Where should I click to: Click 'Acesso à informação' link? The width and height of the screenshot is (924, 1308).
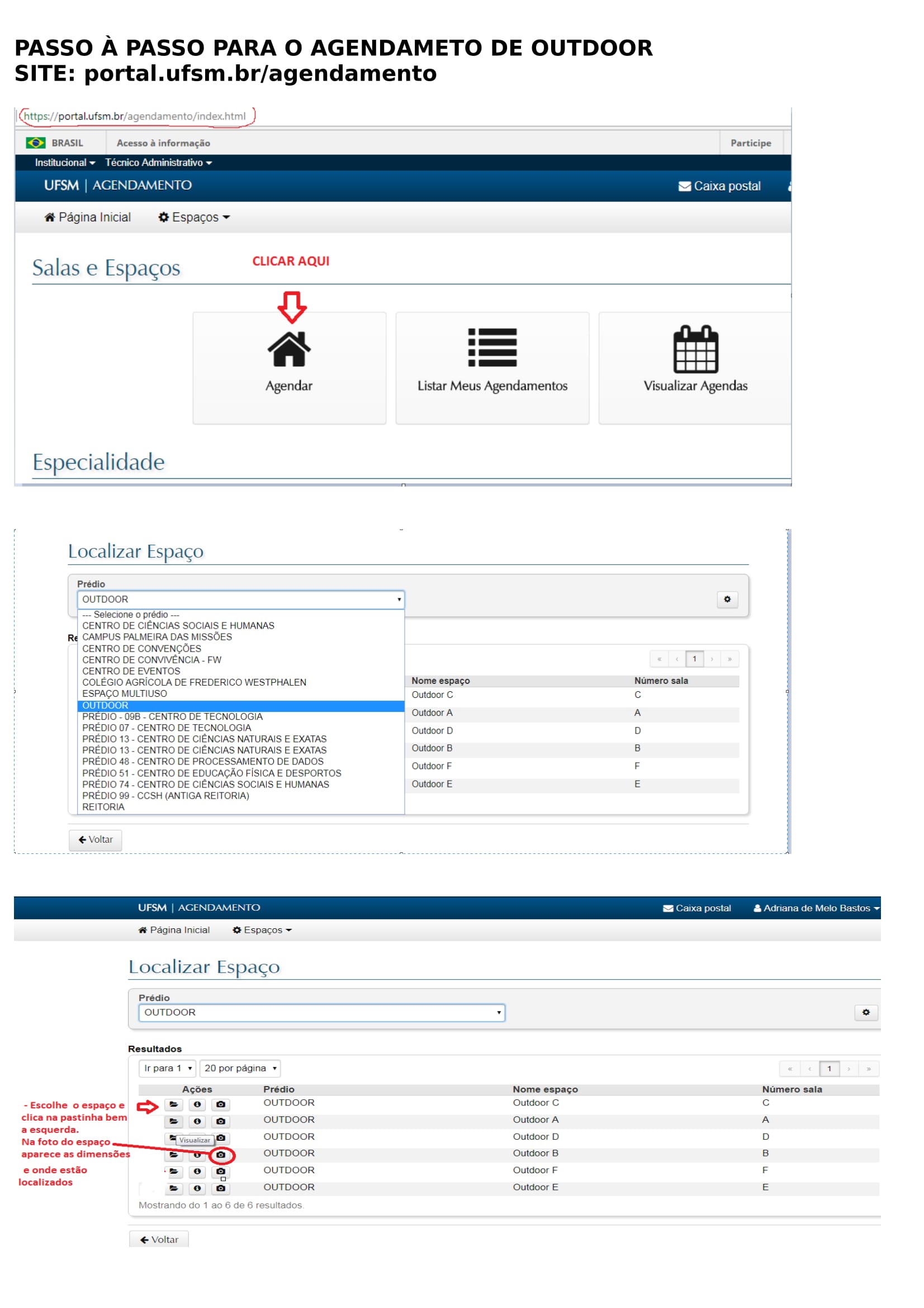pos(163,143)
